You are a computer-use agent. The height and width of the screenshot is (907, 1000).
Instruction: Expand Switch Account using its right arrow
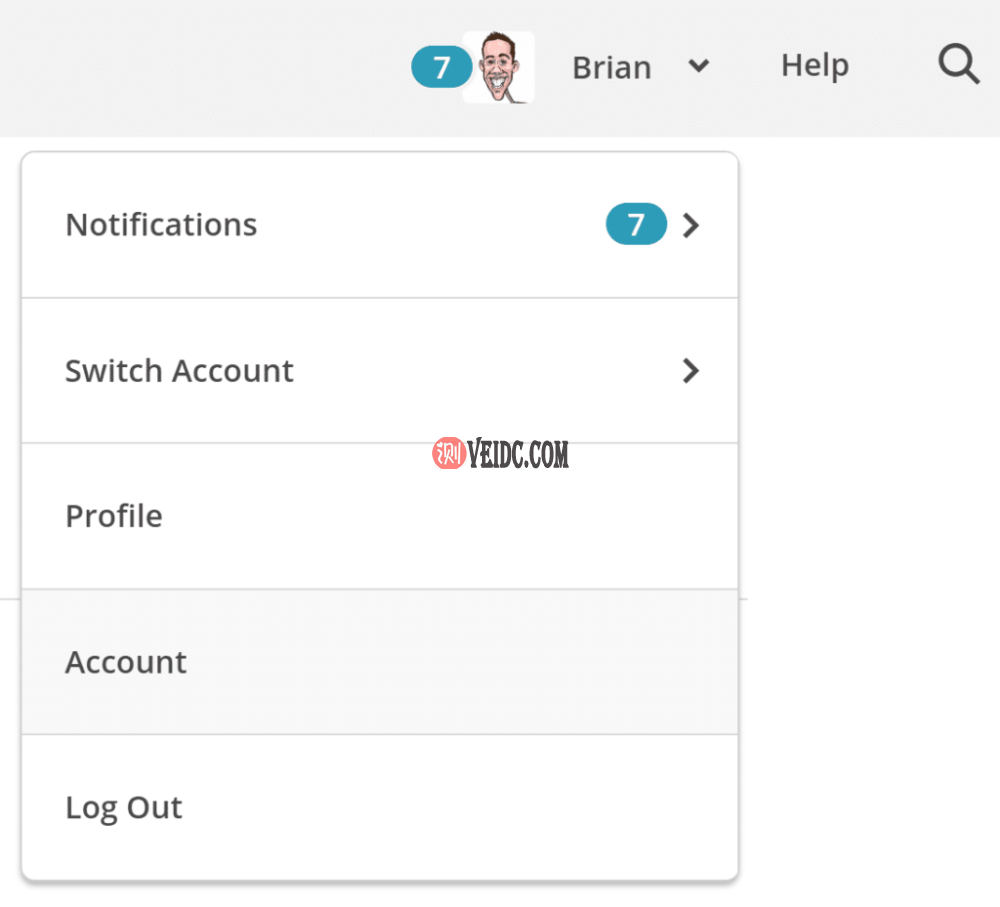(x=690, y=372)
